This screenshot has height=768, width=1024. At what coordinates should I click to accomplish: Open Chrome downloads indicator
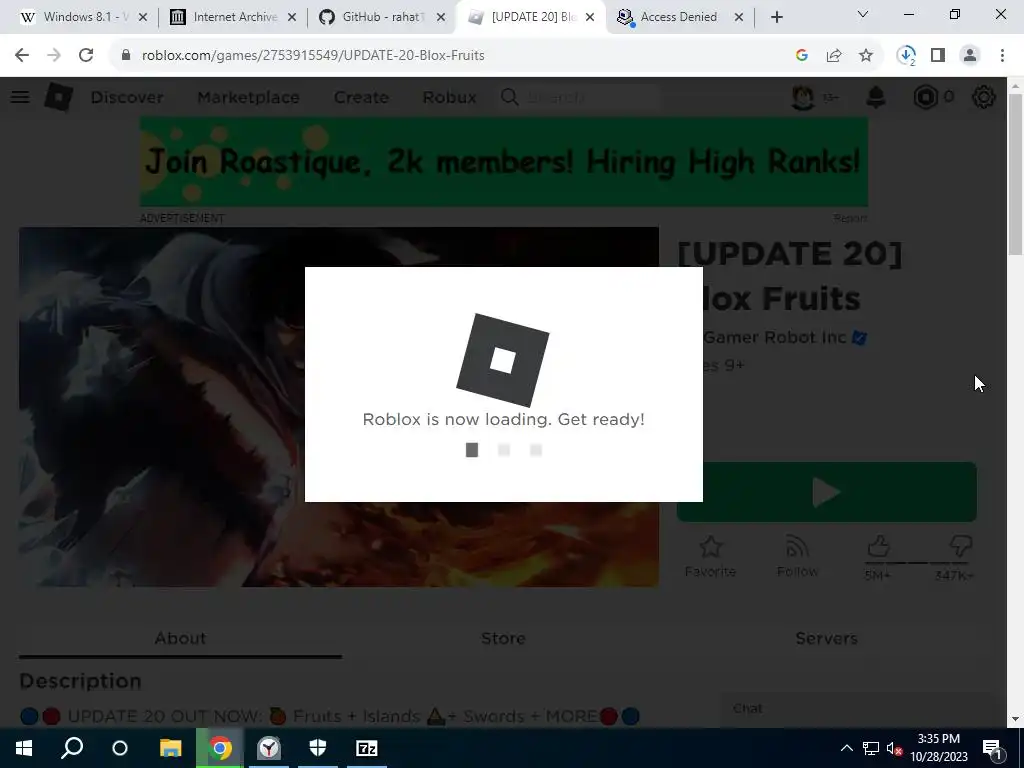906,56
